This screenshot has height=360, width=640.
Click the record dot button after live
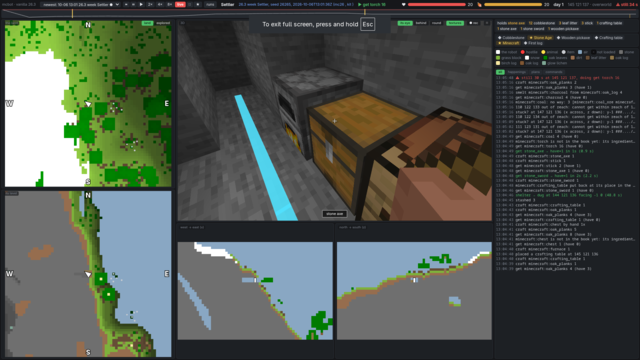point(198,4)
